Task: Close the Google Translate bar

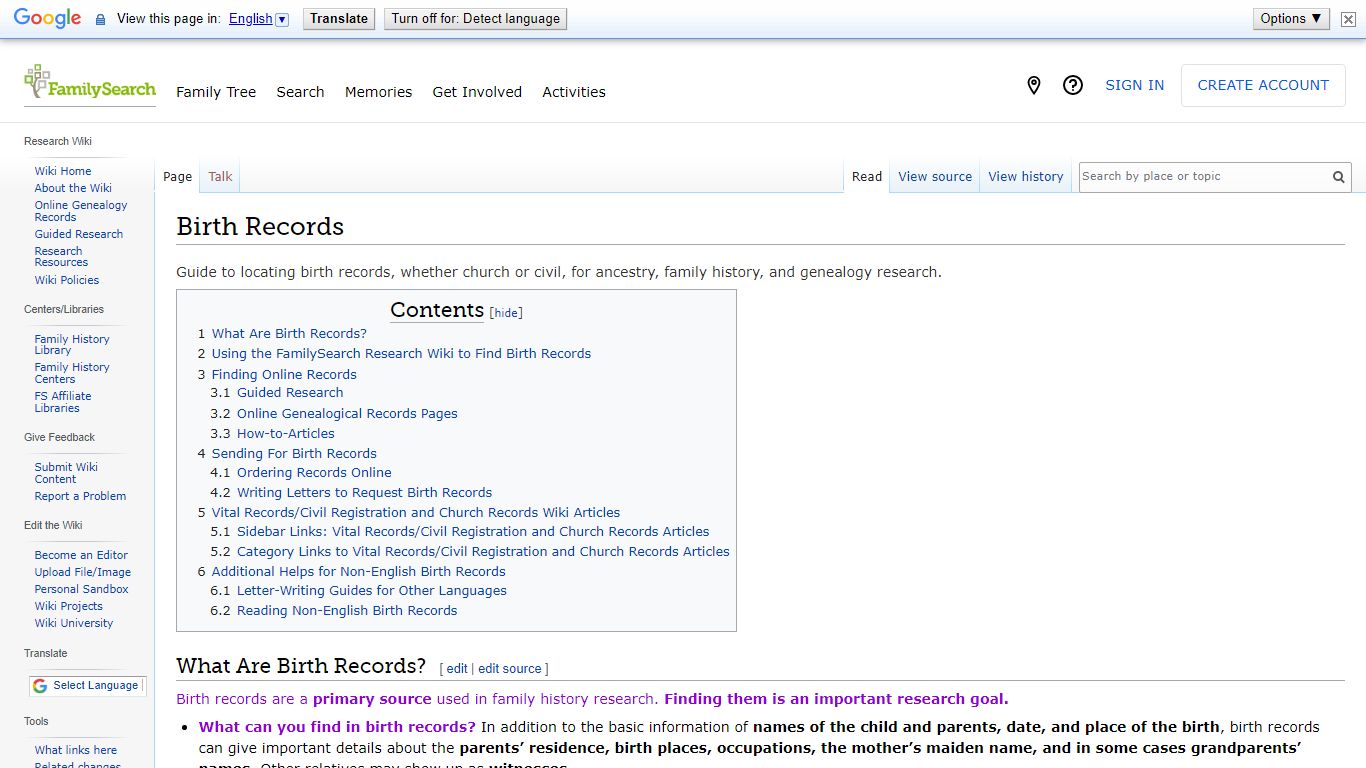Action: (1348, 19)
